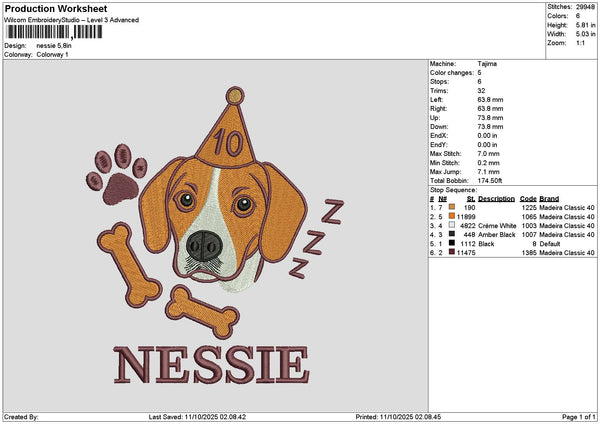Click the NESSIE embroidered text
Screen dimensions: 600x424
pyautogui.click(x=213, y=364)
